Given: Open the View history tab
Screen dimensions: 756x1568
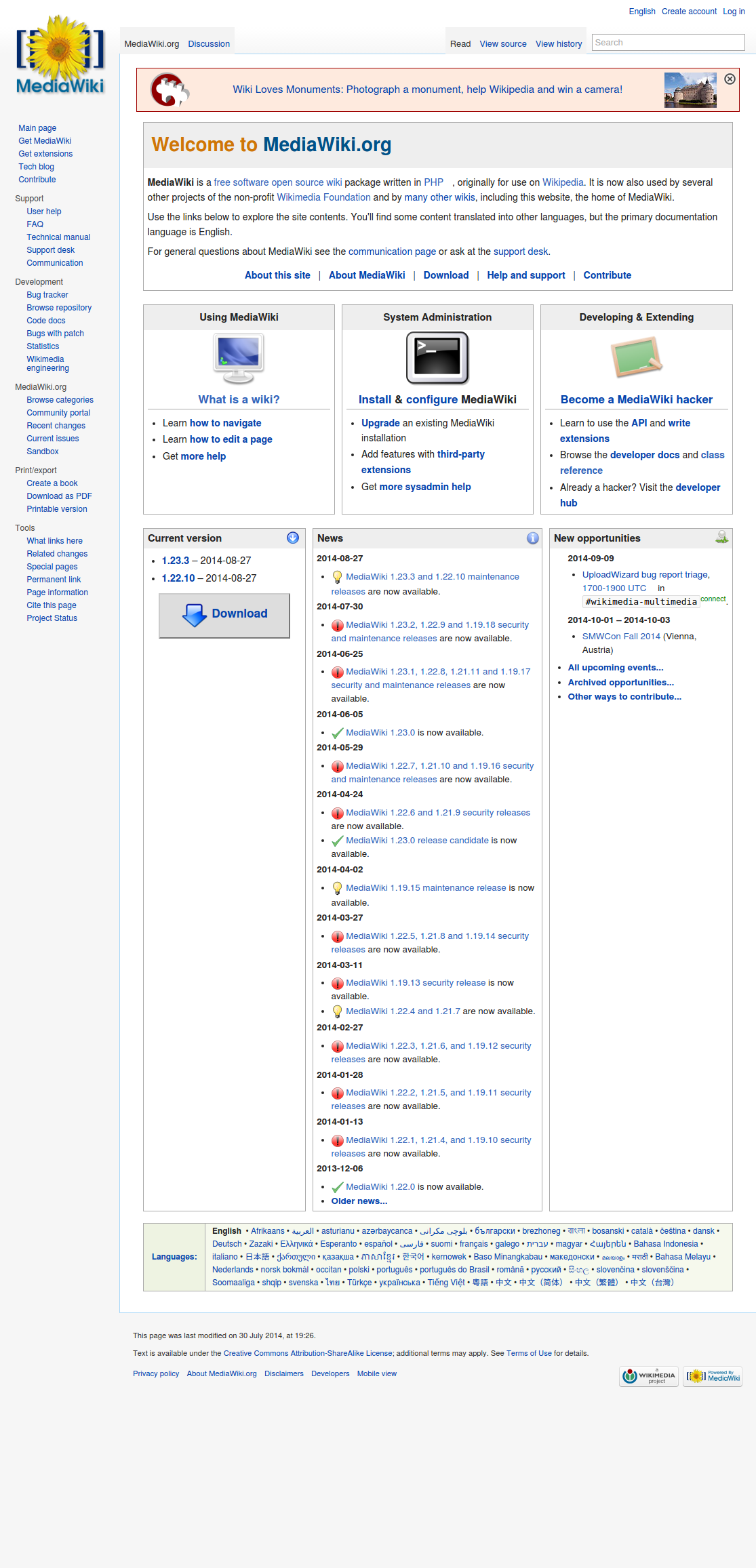Looking at the screenshot, I should tap(559, 44).
